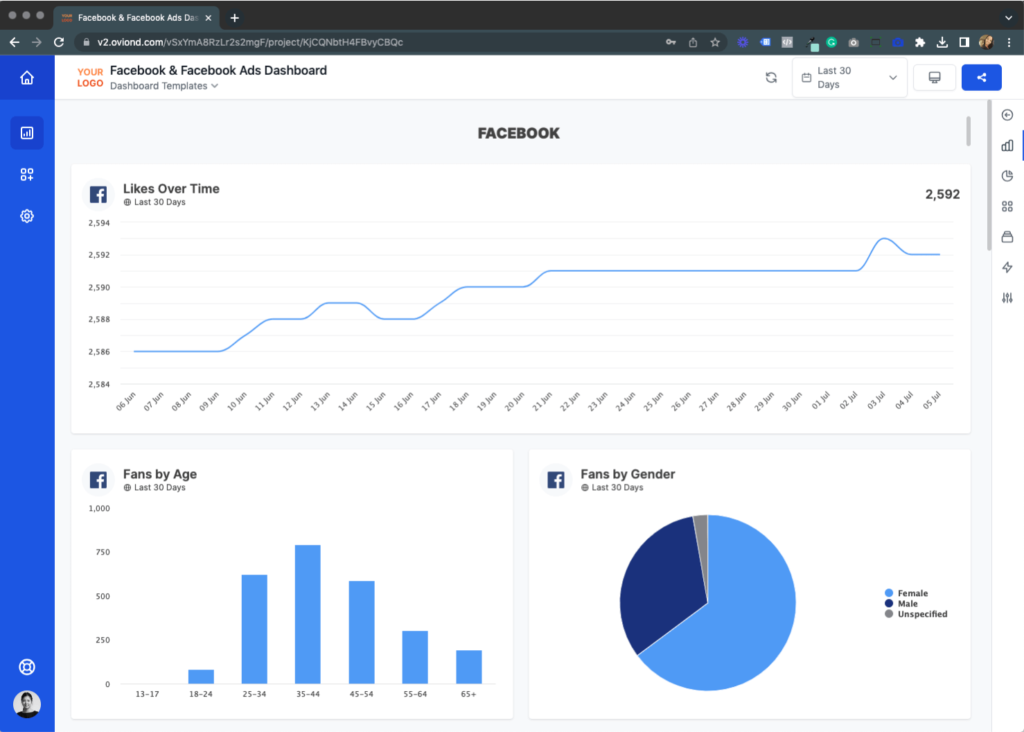This screenshot has width=1024, height=732.
Task: Click Facebook icon on Fans by Age
Action: point(99,480)
